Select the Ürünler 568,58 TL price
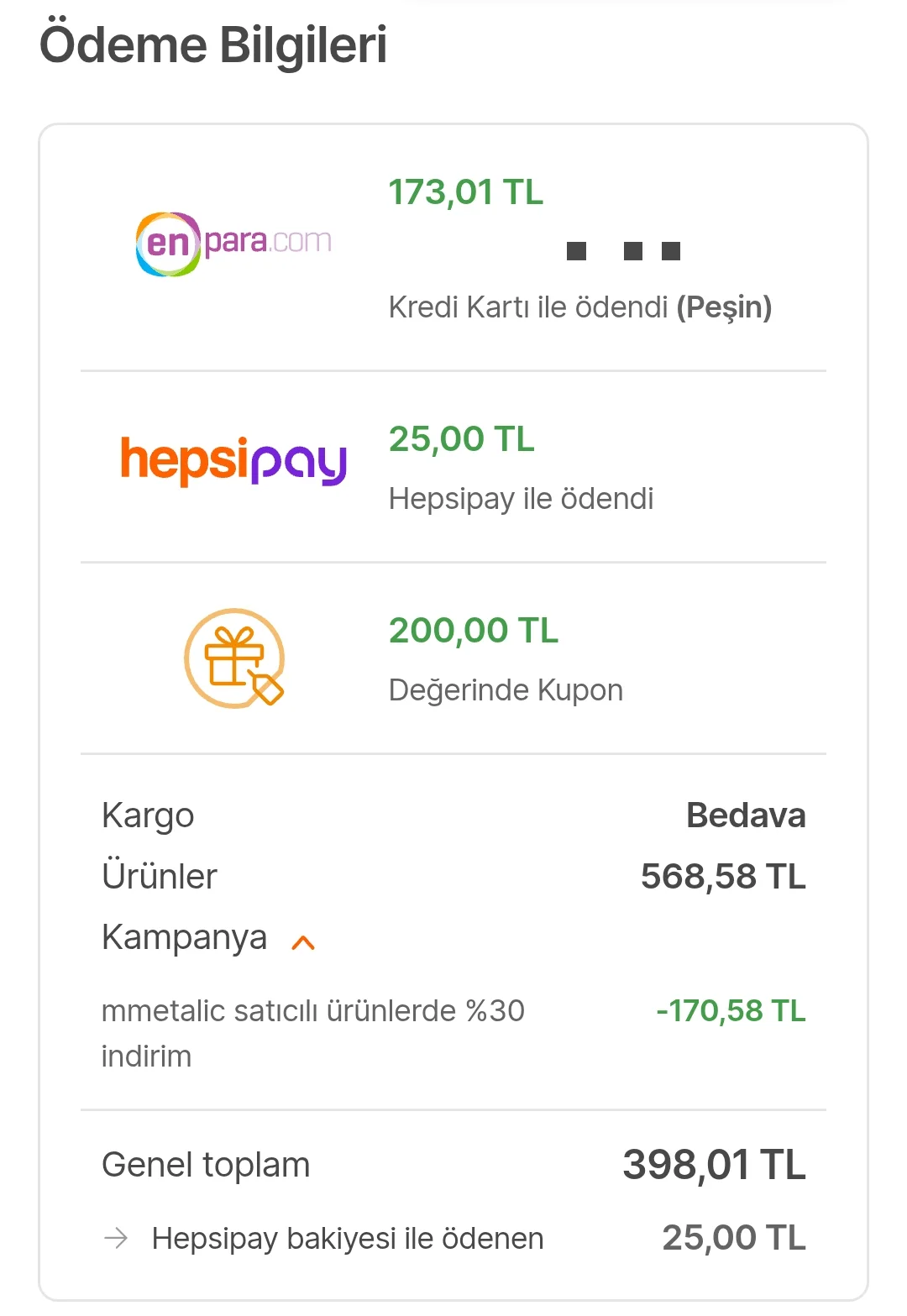The width and height of the screenshot is (907, 1316). [x=723, y=877]
